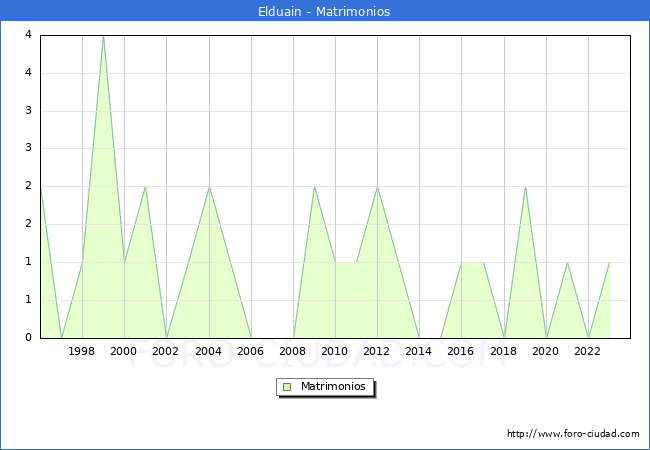Image resolution: width=650 pixels, height=450 pixels.
Task: Click the 2022 x-axis label
Action: pyautogui.click(x=587, y=351)
